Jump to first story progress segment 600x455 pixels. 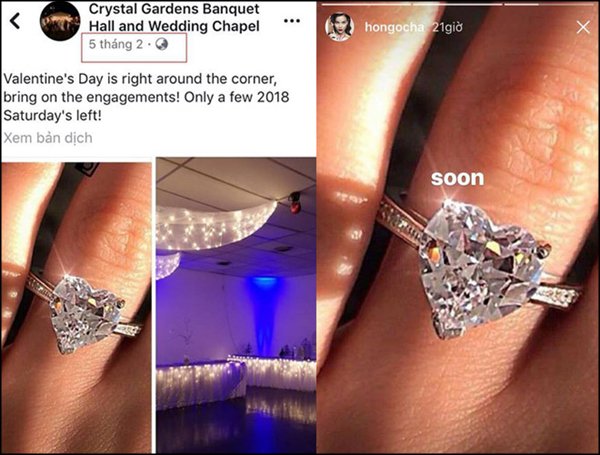pyautogui.click(x=366, y=4)
